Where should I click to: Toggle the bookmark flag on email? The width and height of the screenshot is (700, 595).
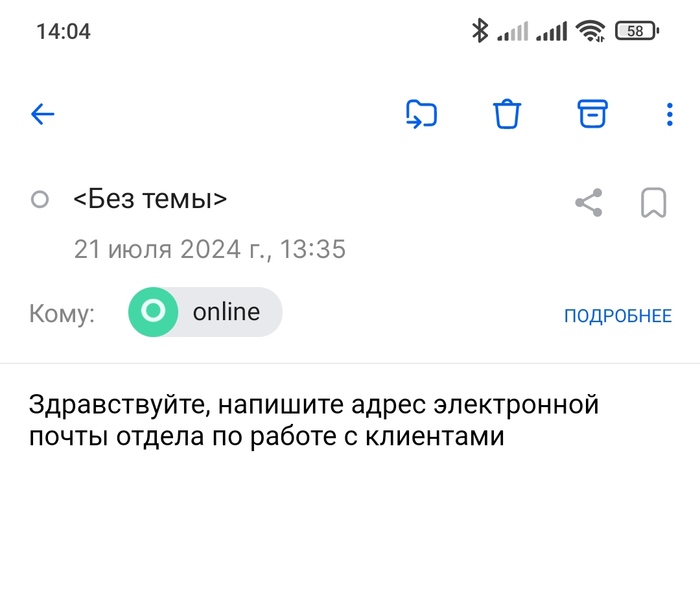(x=653, y=203)
